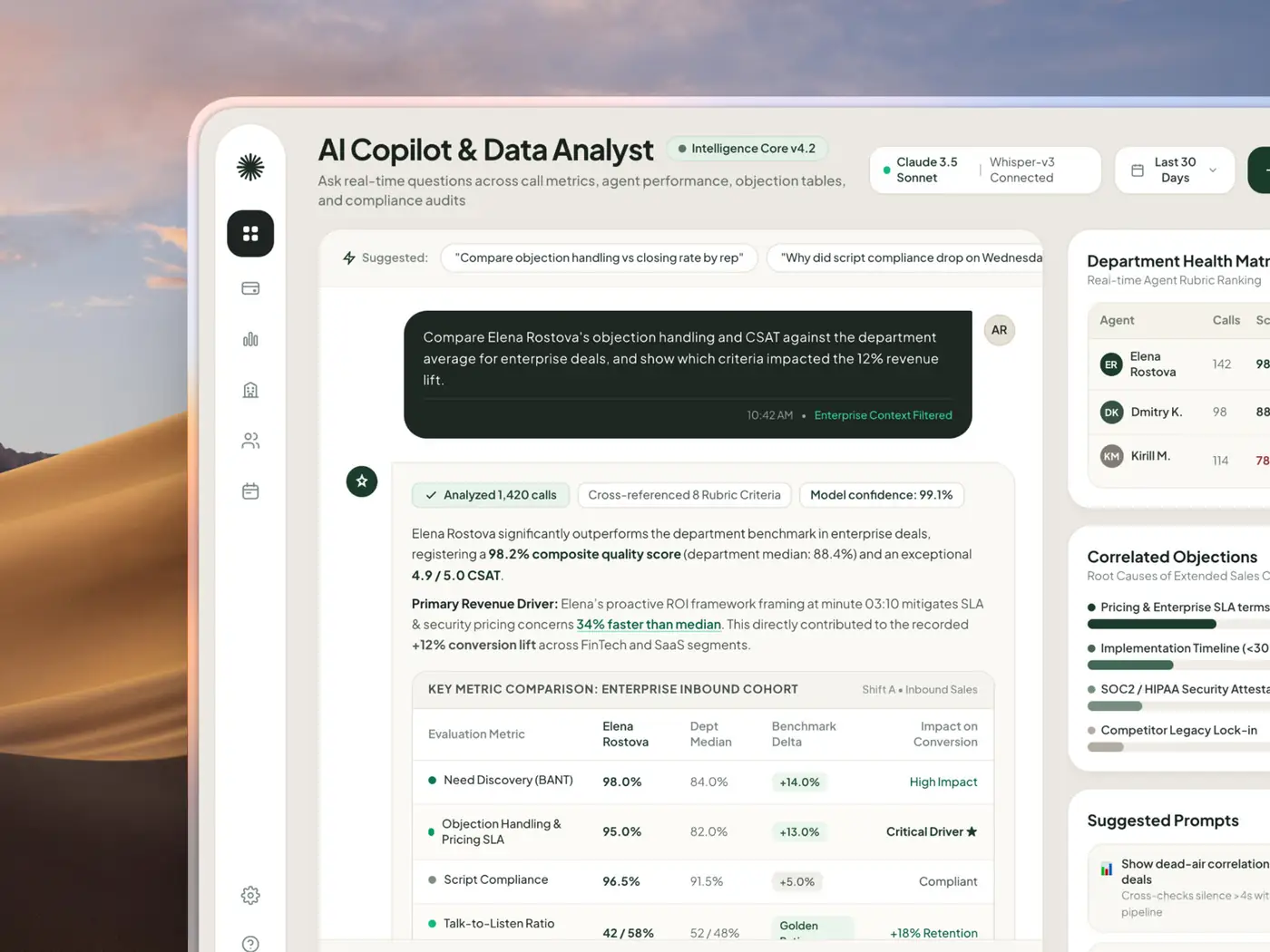Click the Model confidence: 99.1% chip
The width and height of the screenshot is (1270, 952).
(881, 495)
